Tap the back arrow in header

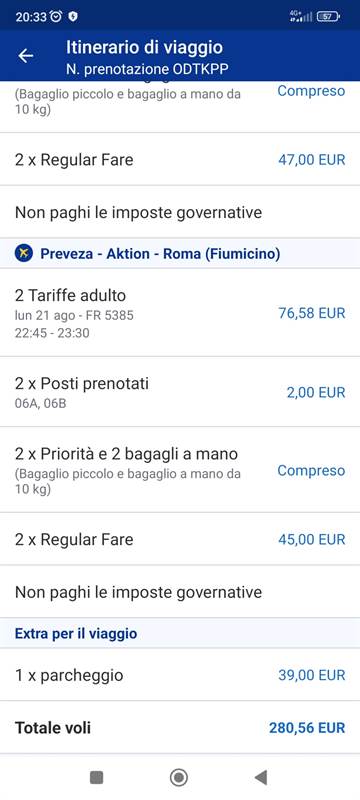coord(25,56)
